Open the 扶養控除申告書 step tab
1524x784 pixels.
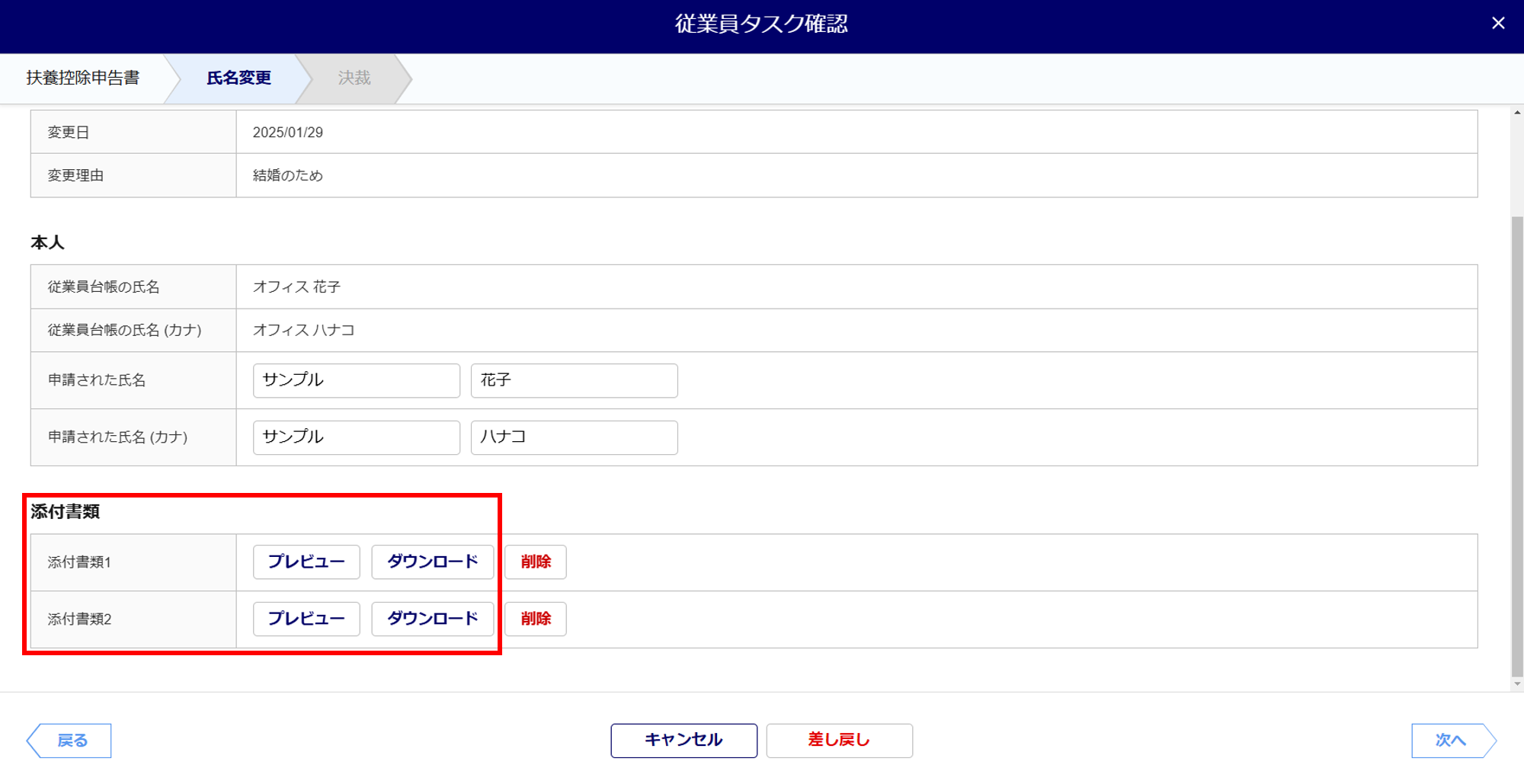82,78
